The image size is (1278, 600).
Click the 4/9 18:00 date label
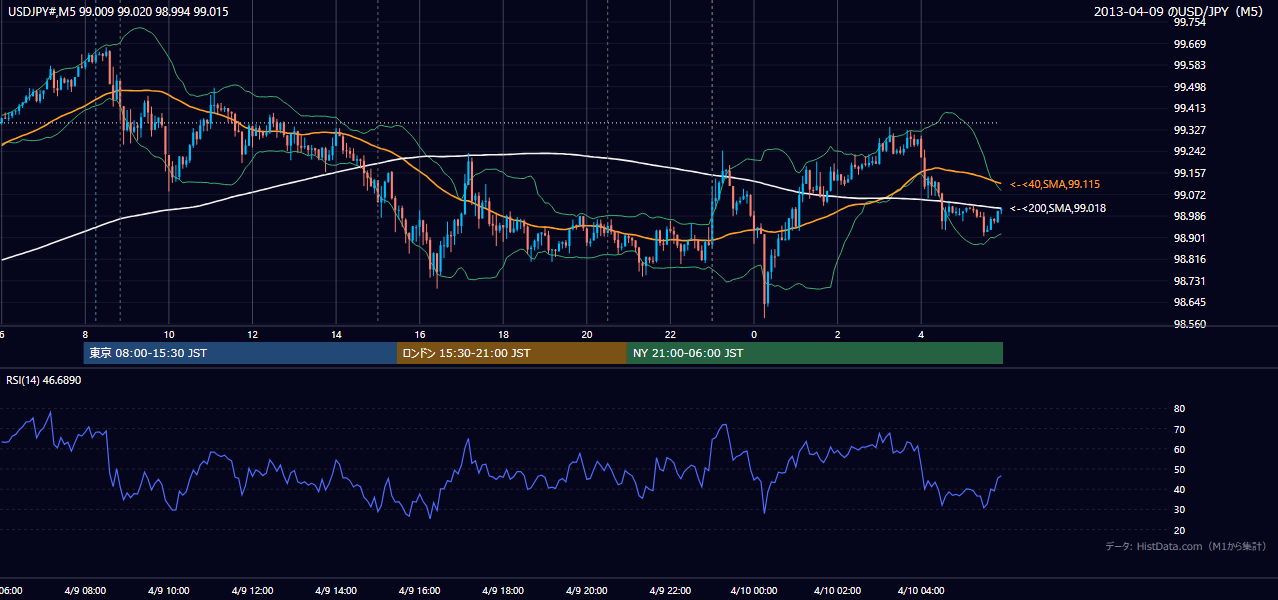pos(504,591)
